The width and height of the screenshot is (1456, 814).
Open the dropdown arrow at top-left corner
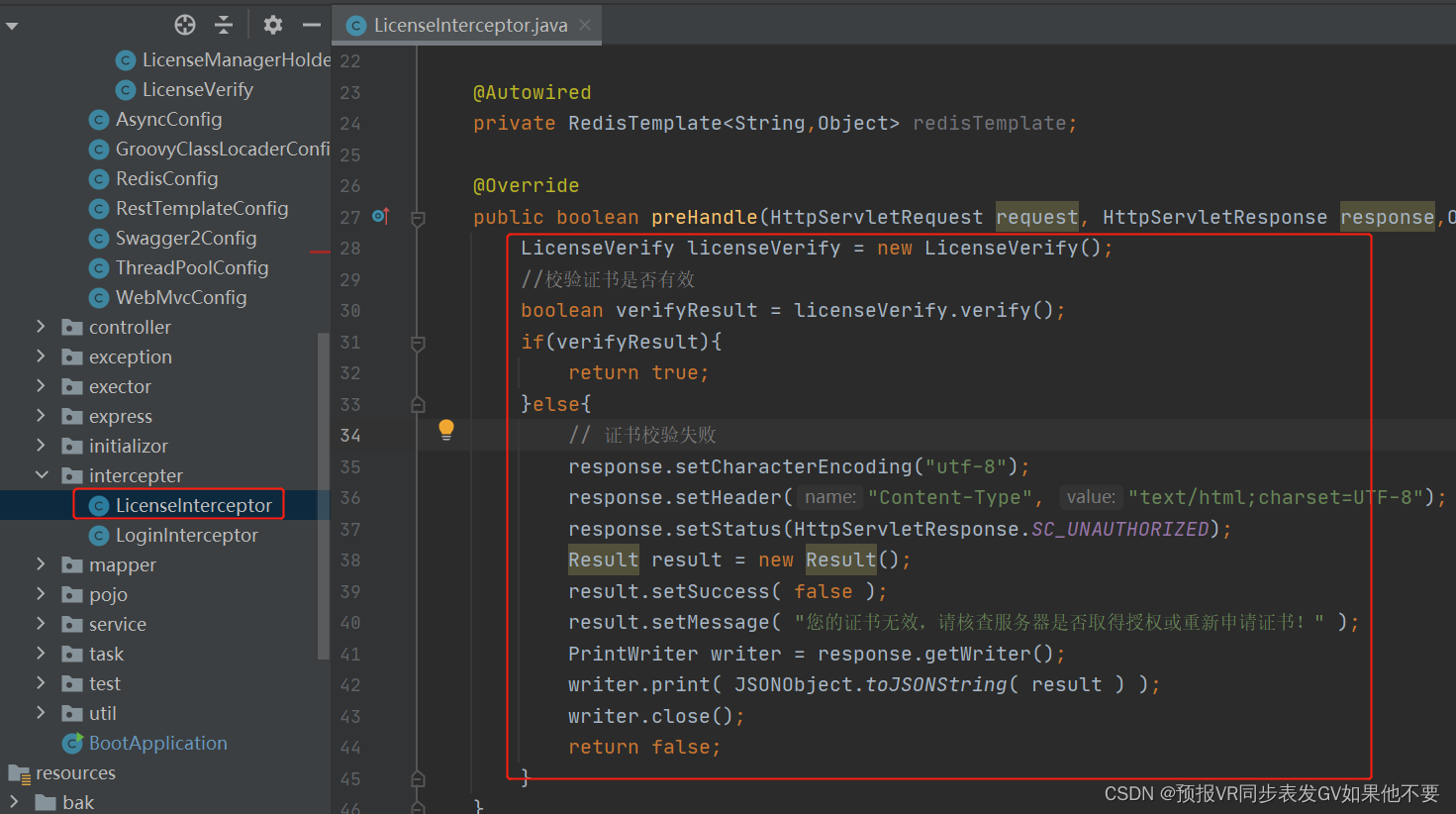point(11,25)
